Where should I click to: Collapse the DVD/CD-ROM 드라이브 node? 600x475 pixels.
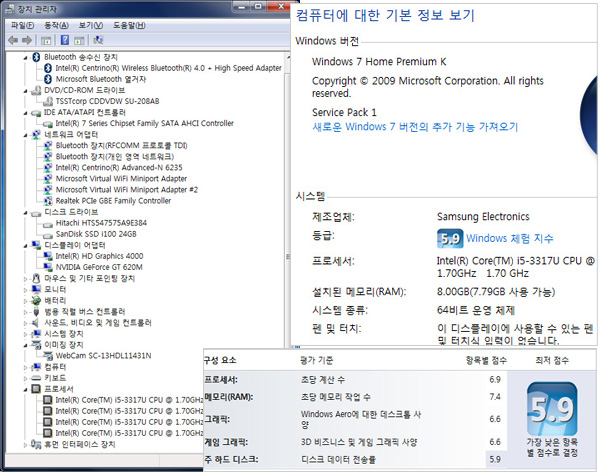coord(26,91)
